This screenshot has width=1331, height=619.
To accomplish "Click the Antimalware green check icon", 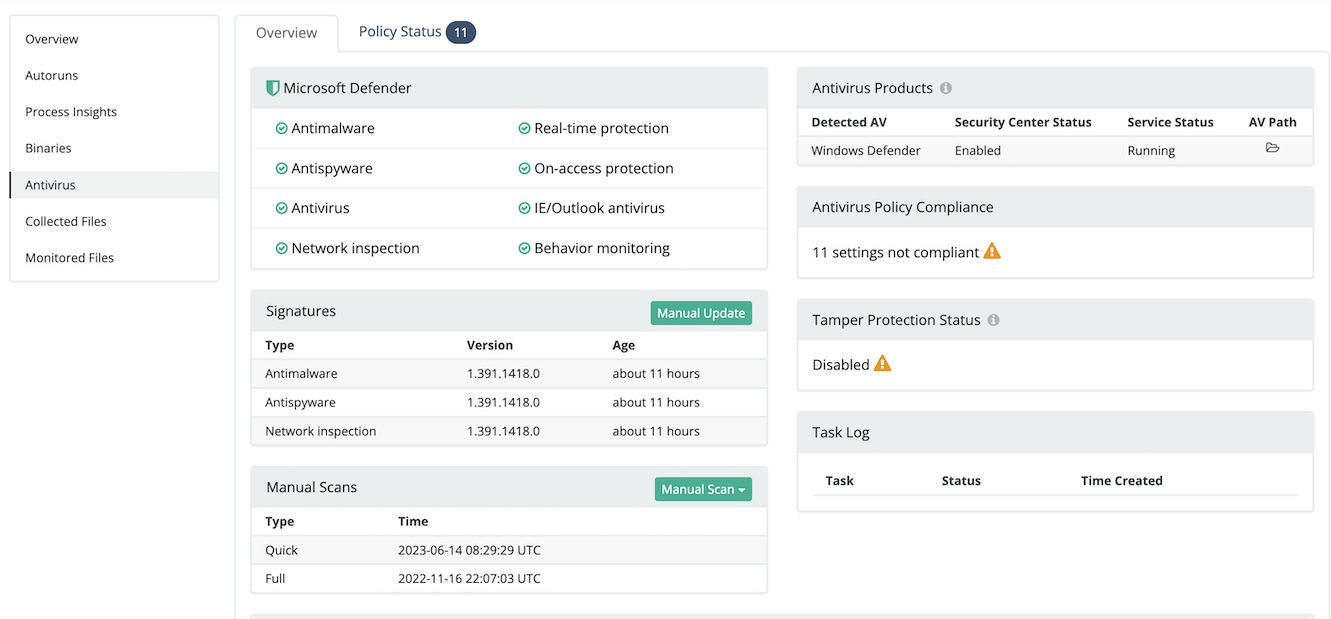I will [282, 128].
